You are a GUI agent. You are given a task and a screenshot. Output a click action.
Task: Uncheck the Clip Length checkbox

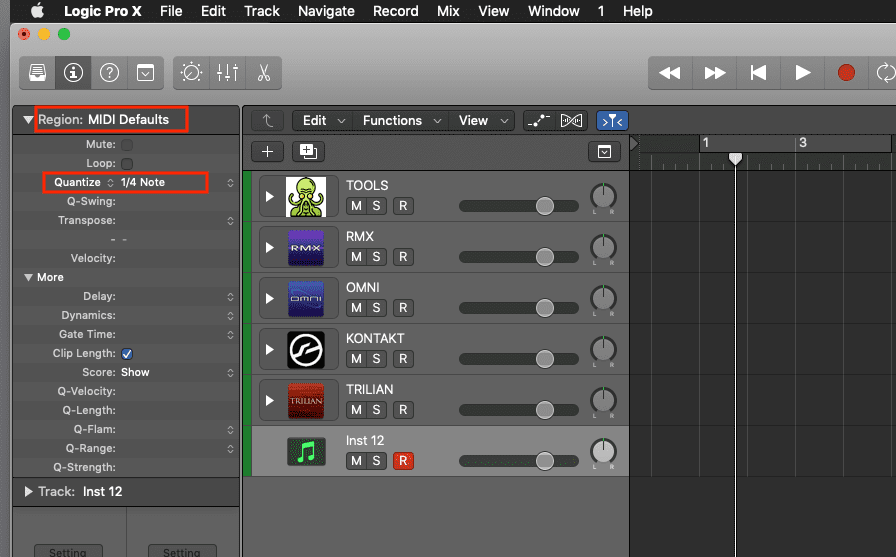127,354
